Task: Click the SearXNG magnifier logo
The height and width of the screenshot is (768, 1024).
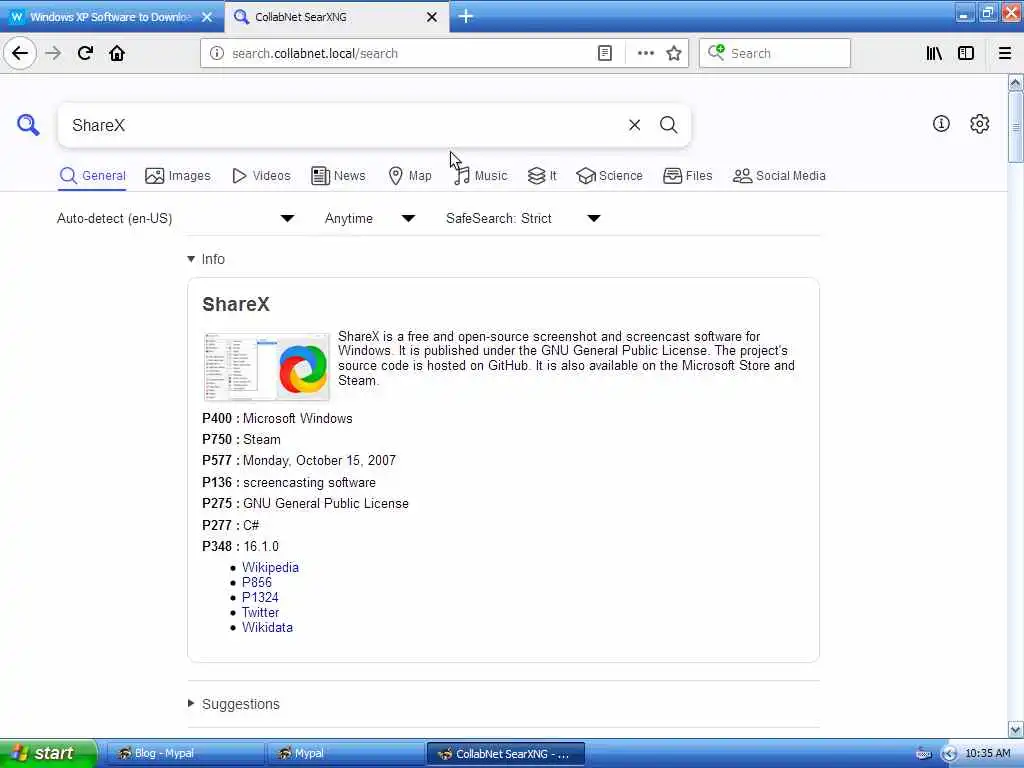Action: (x=28, y=124)
